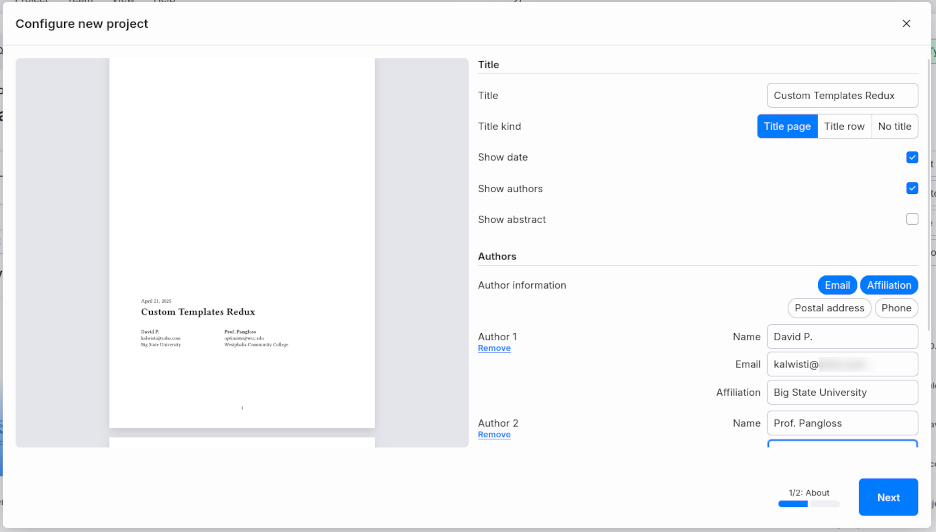This screenshot has width=936, height=532.
Task: Click the "Title kind" label
Action: point(499,127)
